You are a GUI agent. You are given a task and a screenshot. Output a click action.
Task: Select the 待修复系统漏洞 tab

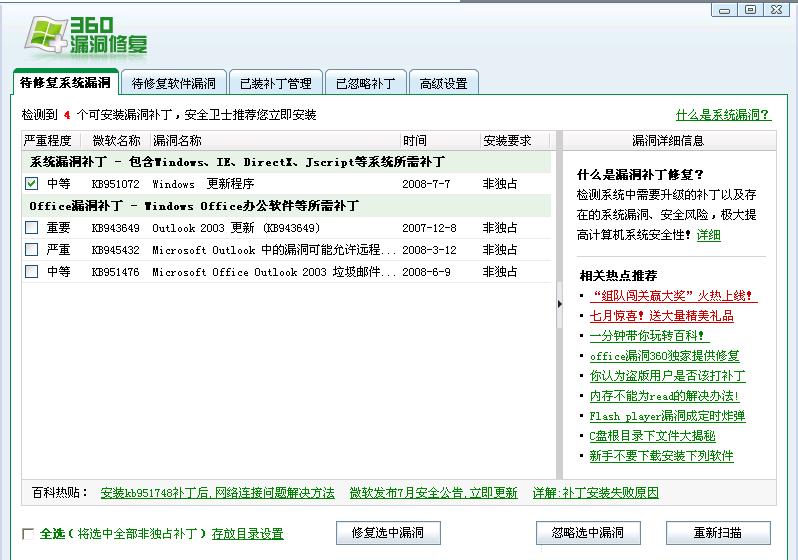pyautogui.click(x=66, y=82)
